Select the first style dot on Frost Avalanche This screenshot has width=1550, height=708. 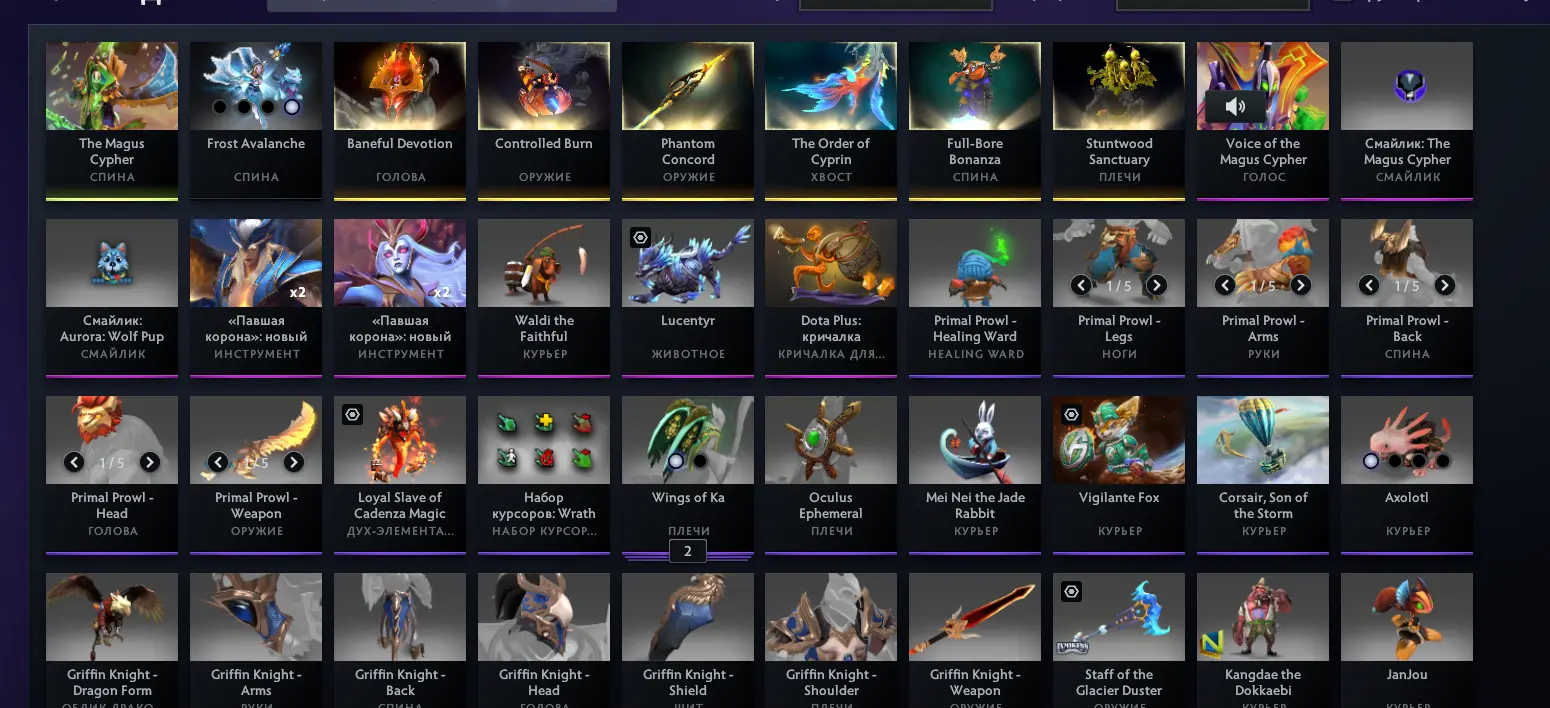click(x=220, y=107)
